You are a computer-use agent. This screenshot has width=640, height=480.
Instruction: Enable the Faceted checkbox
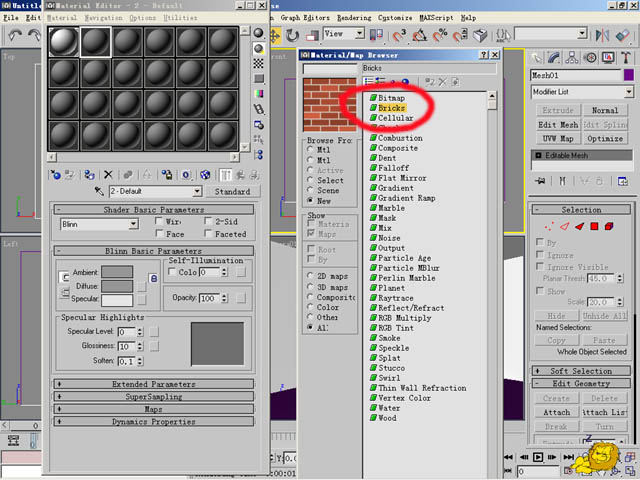[207, 234]
